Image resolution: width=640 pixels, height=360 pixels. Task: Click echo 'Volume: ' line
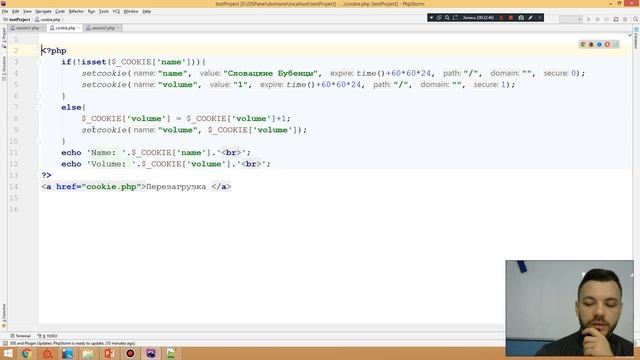point(166,164)
